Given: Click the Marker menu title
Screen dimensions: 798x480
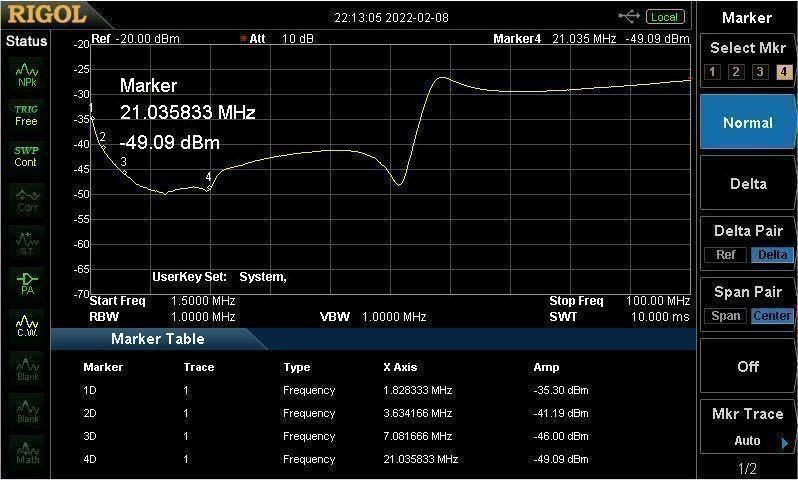Looking at the screenshot, I should pos(747,18).
